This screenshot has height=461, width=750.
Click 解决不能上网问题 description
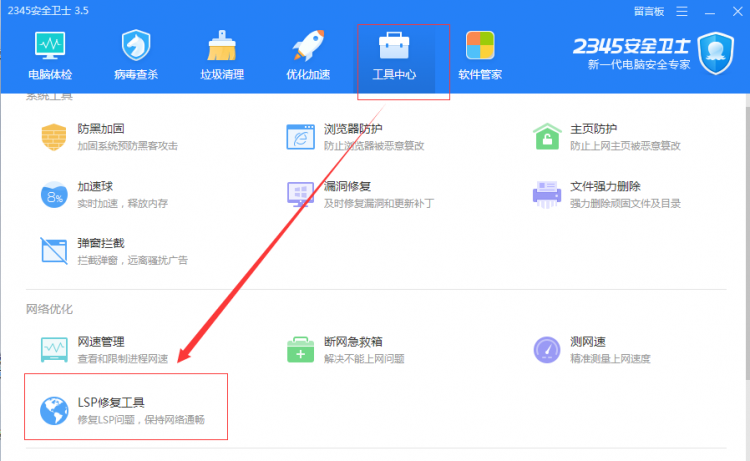tap(364, 359)
